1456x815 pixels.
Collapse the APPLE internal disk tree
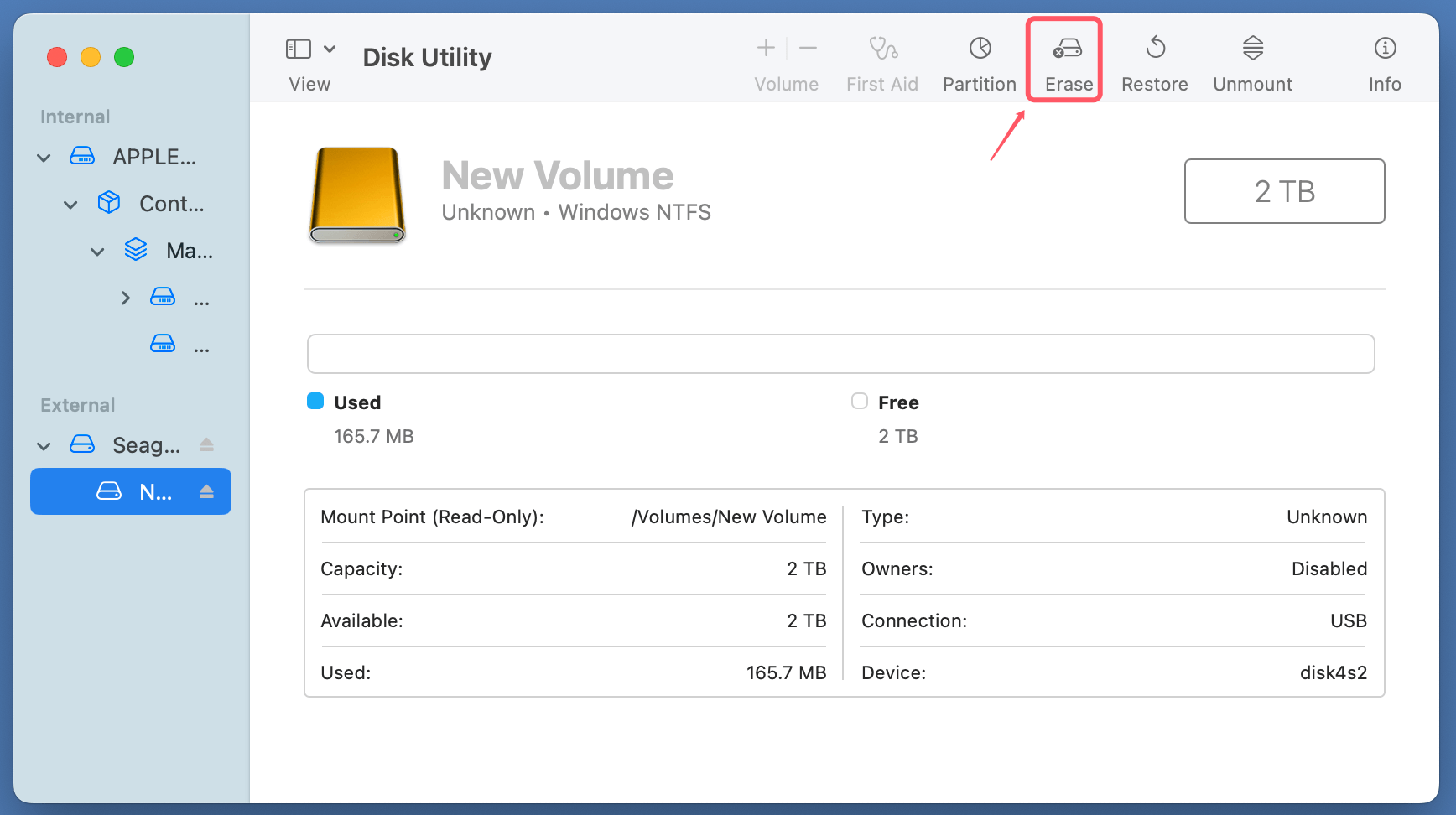click(43, 157)
